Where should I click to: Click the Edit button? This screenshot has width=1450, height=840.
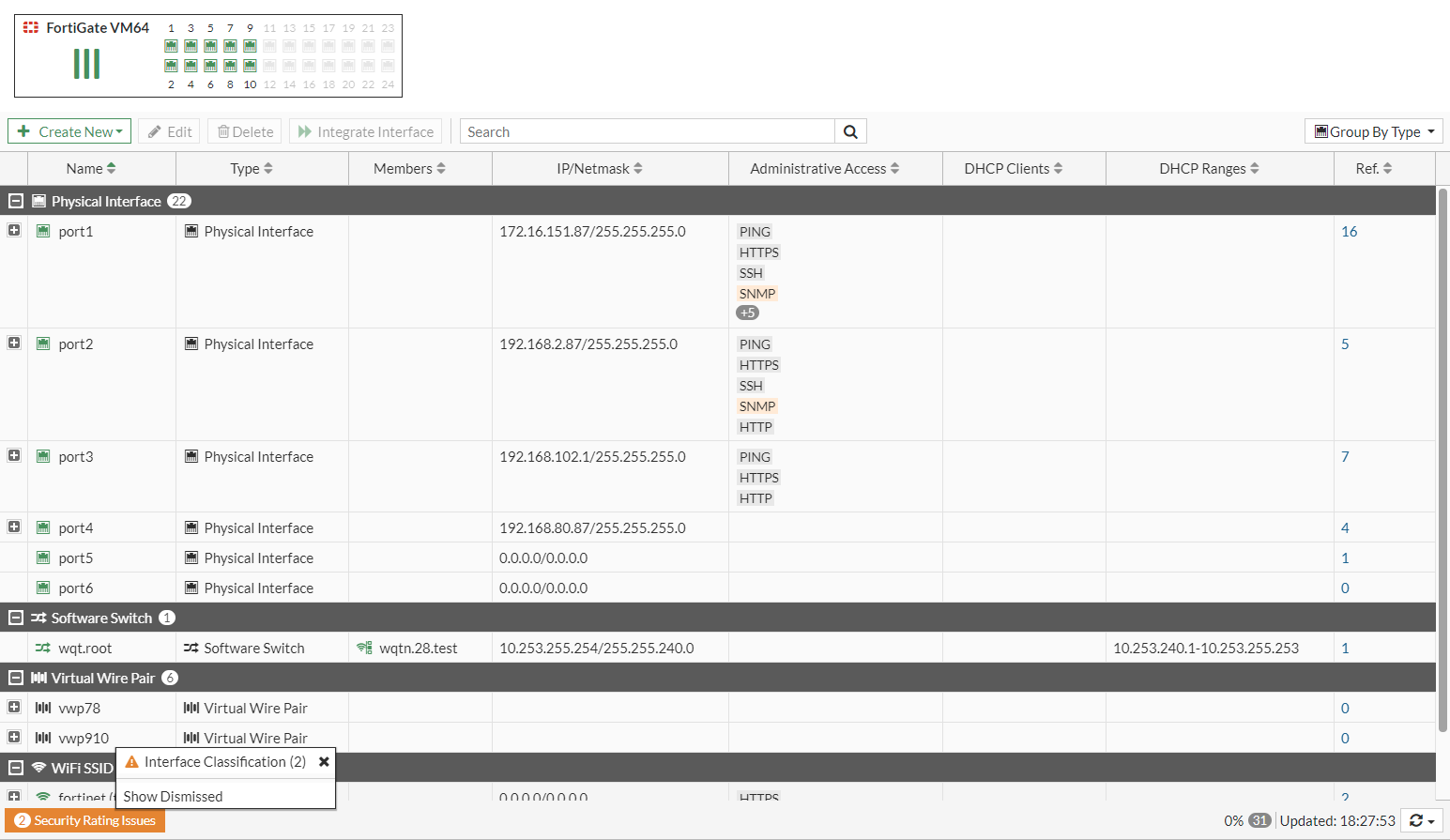click(170, 131)
